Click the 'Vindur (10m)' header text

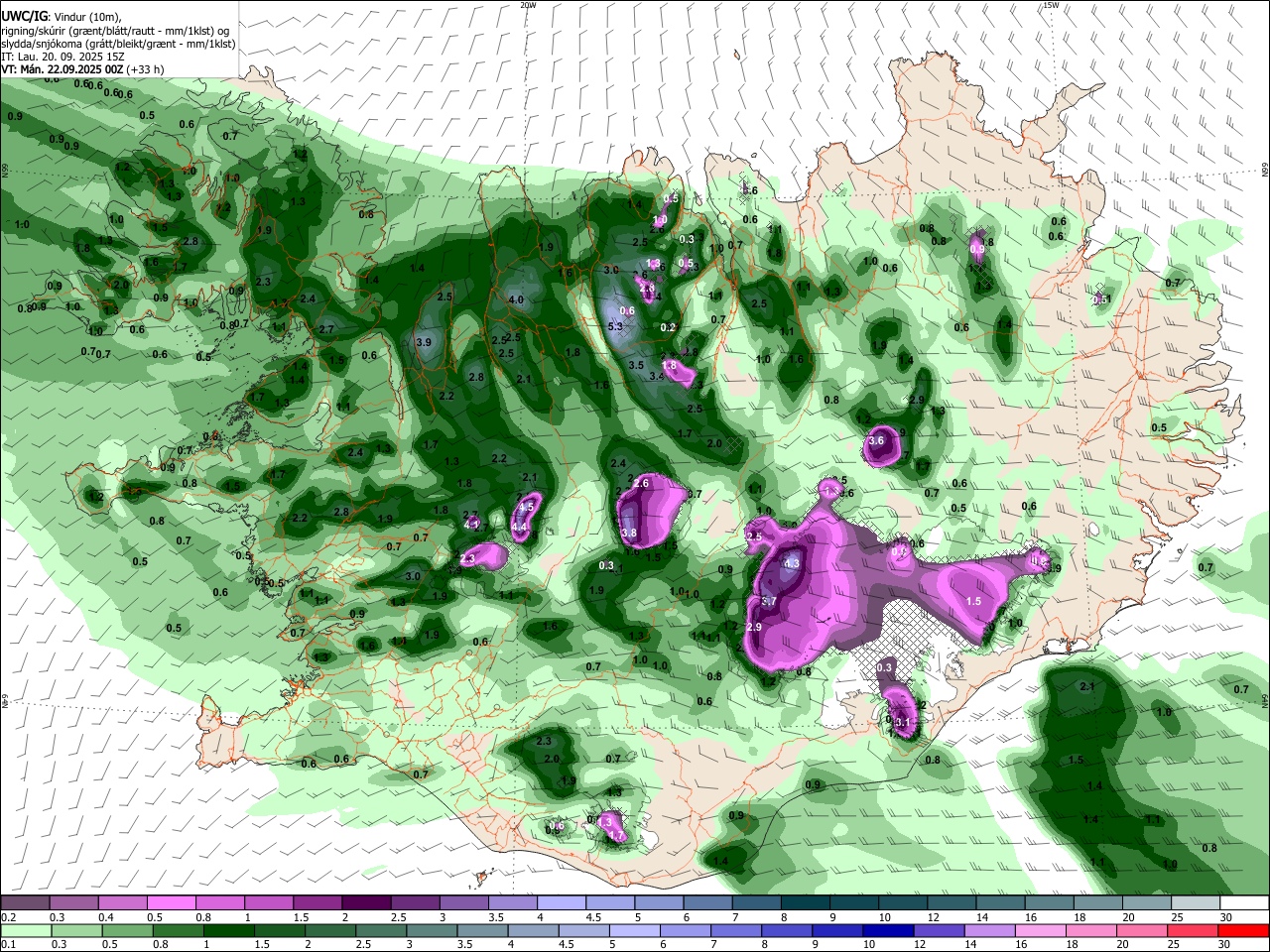85,17
